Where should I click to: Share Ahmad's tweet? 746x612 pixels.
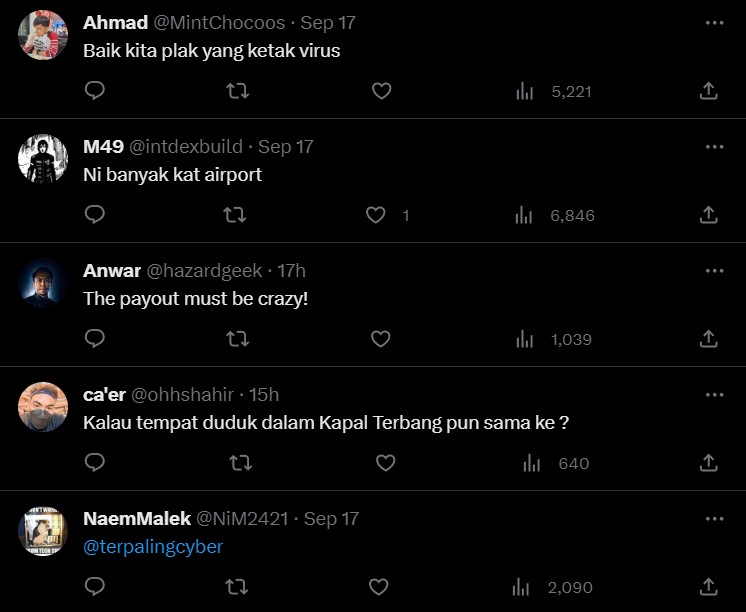coord(708,91)
